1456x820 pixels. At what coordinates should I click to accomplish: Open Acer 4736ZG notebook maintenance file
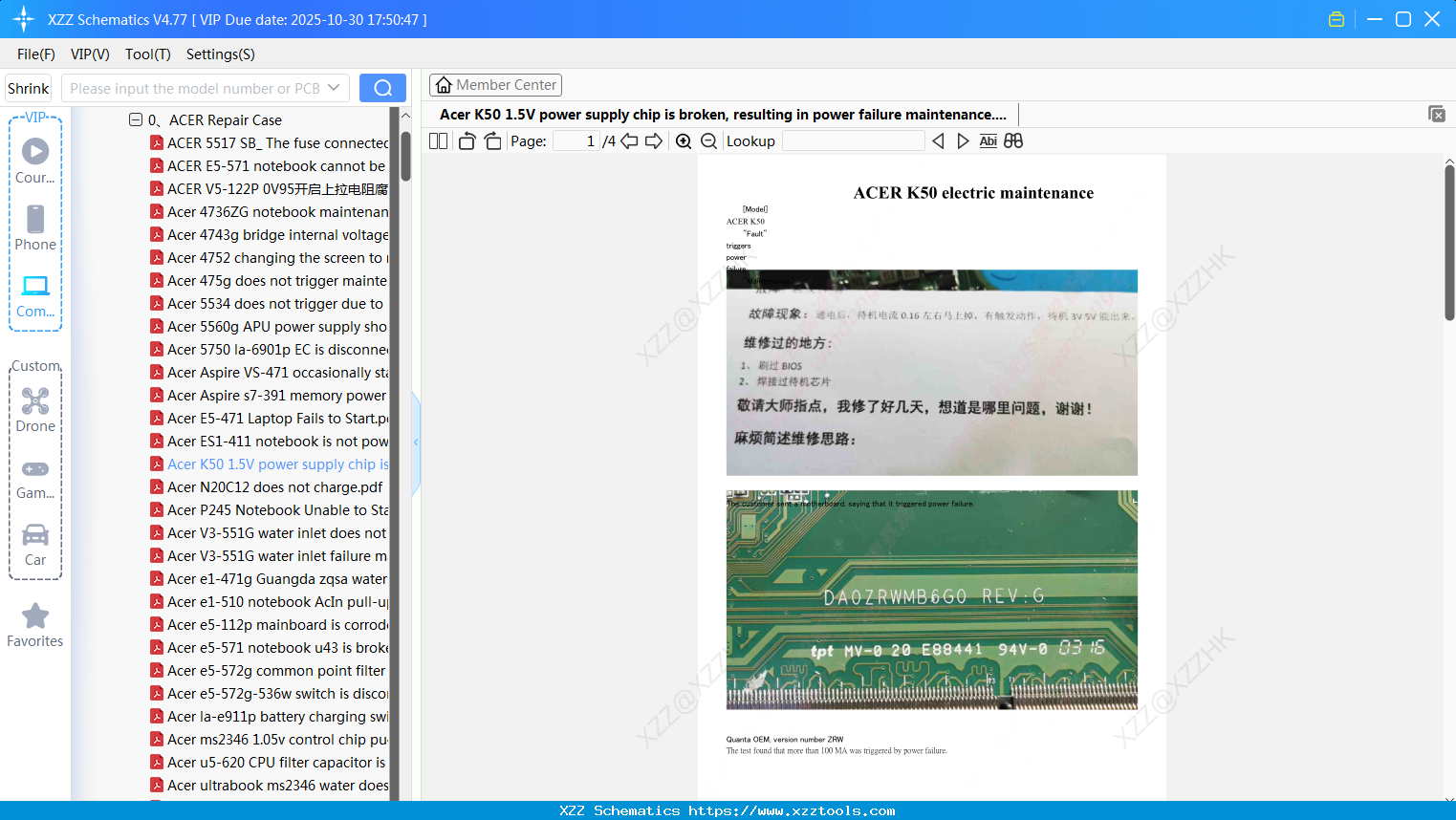[x=277, y=211]
